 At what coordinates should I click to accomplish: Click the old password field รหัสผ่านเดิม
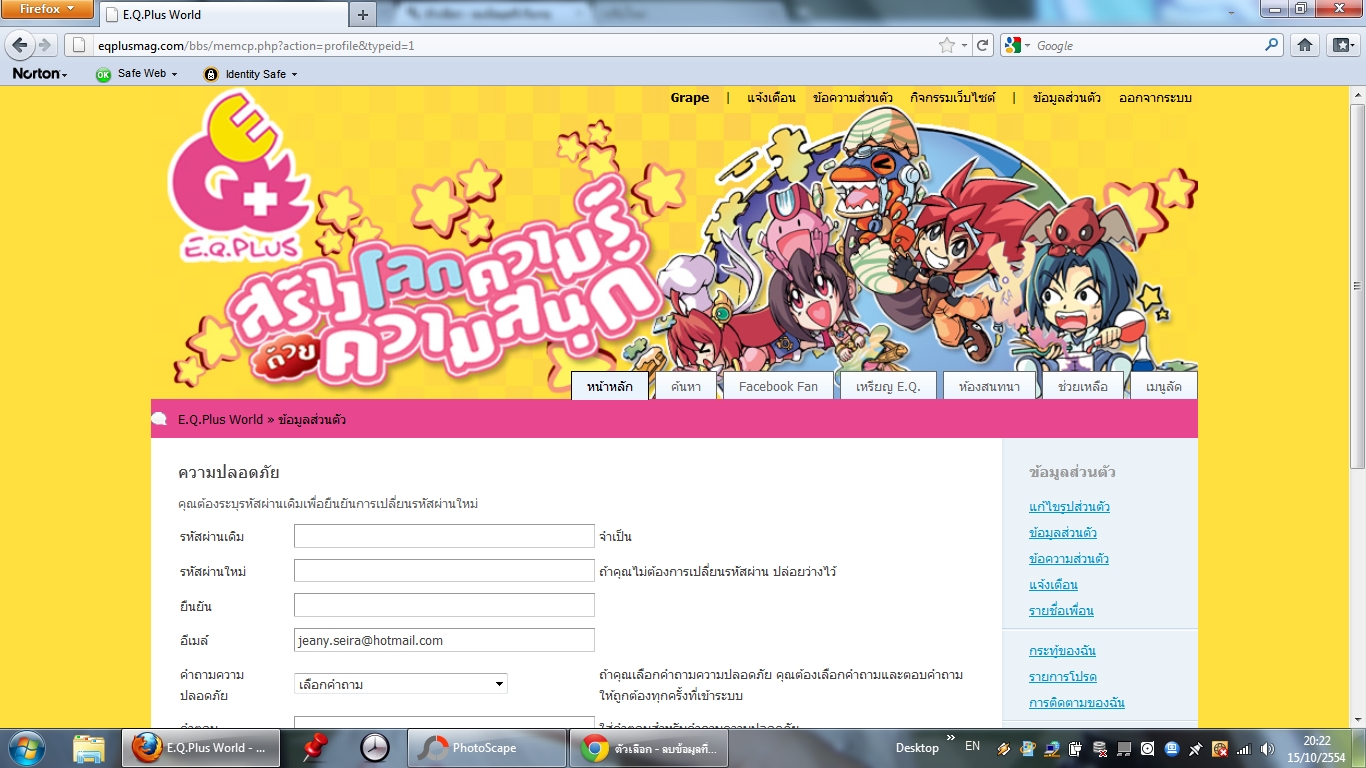pyautogui.click(x=444, y=536)
